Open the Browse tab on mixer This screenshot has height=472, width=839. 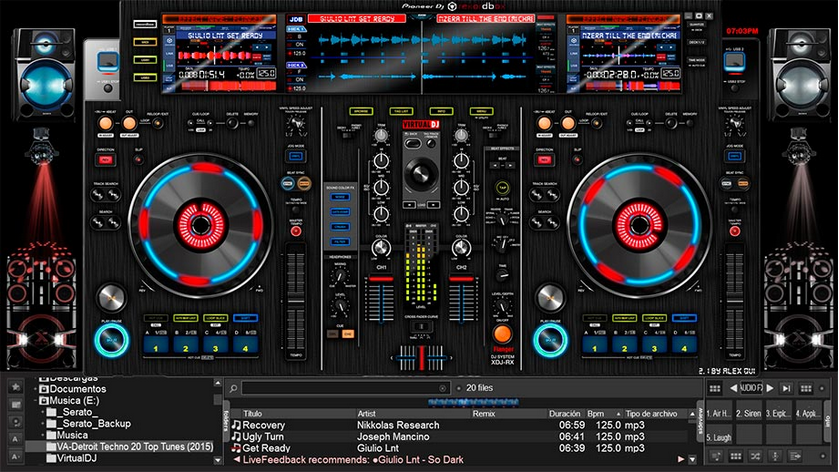tap(361, 111)
